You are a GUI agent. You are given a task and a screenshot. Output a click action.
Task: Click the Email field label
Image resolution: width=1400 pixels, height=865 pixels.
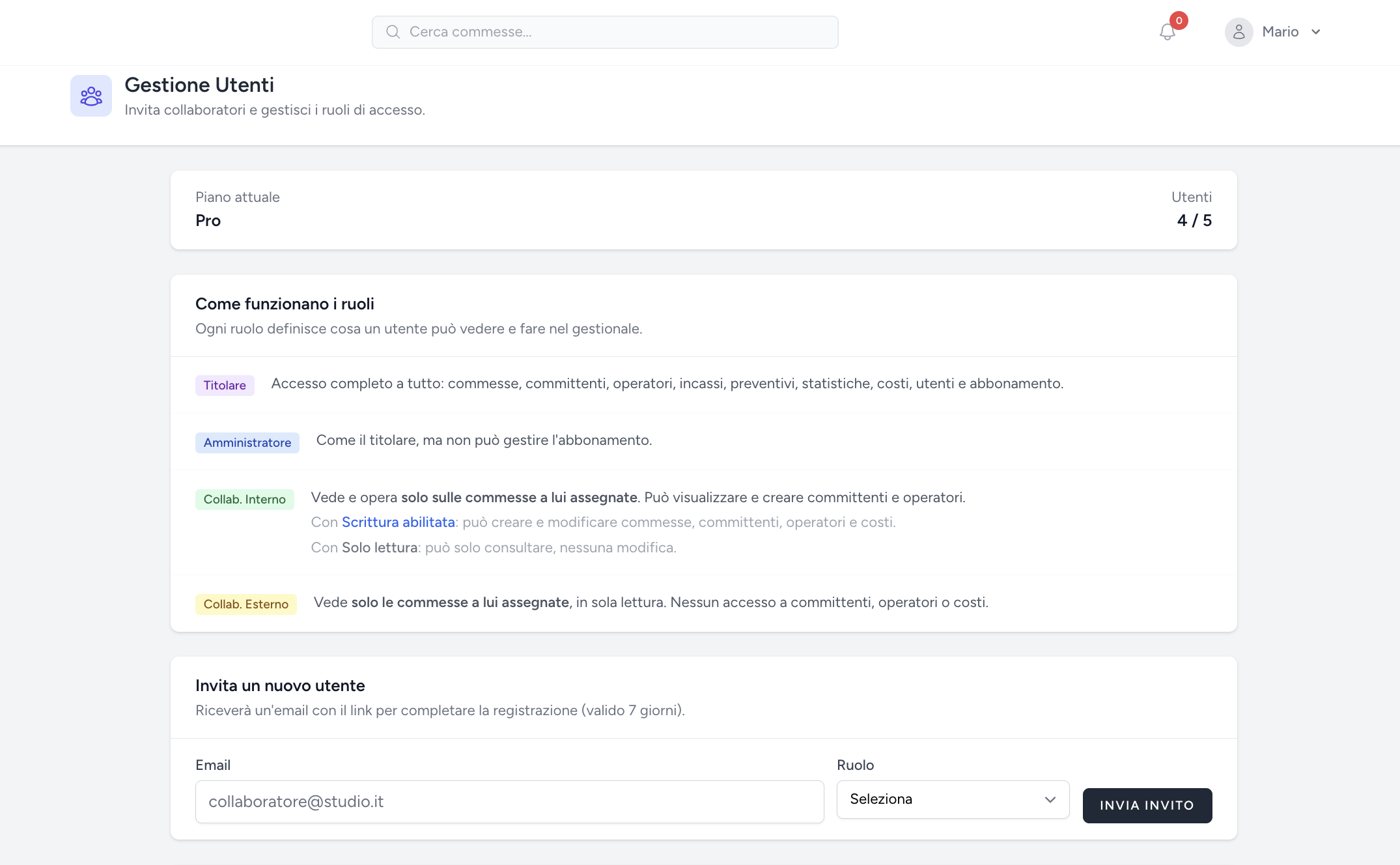pyautogui.click(x=213, y=765)
